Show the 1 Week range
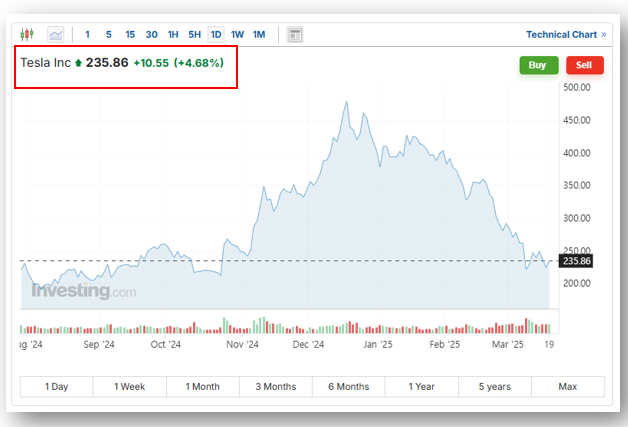The height and width of the screenshot is (427, 628). pyautogui.click(x=130, y=387)
